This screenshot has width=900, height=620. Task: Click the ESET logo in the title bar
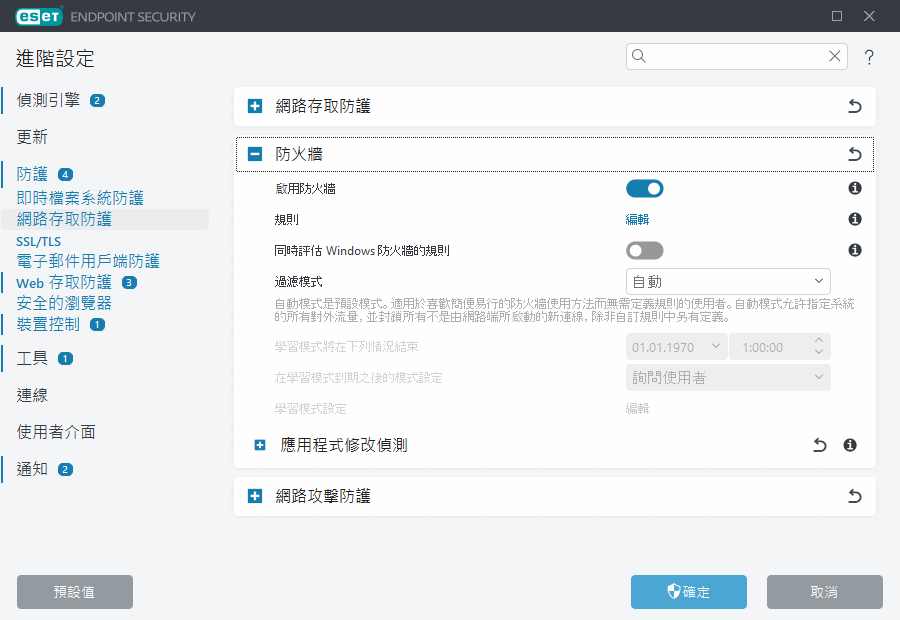(39, 17)
